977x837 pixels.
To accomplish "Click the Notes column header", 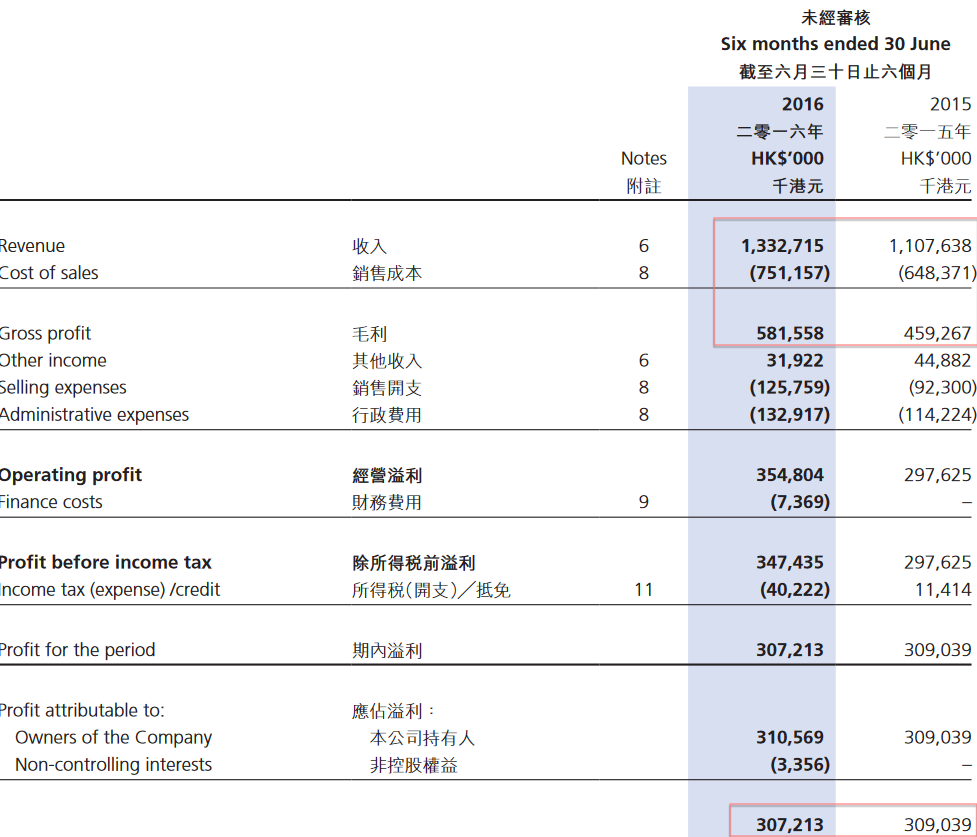I will click(x=643, y=158).
